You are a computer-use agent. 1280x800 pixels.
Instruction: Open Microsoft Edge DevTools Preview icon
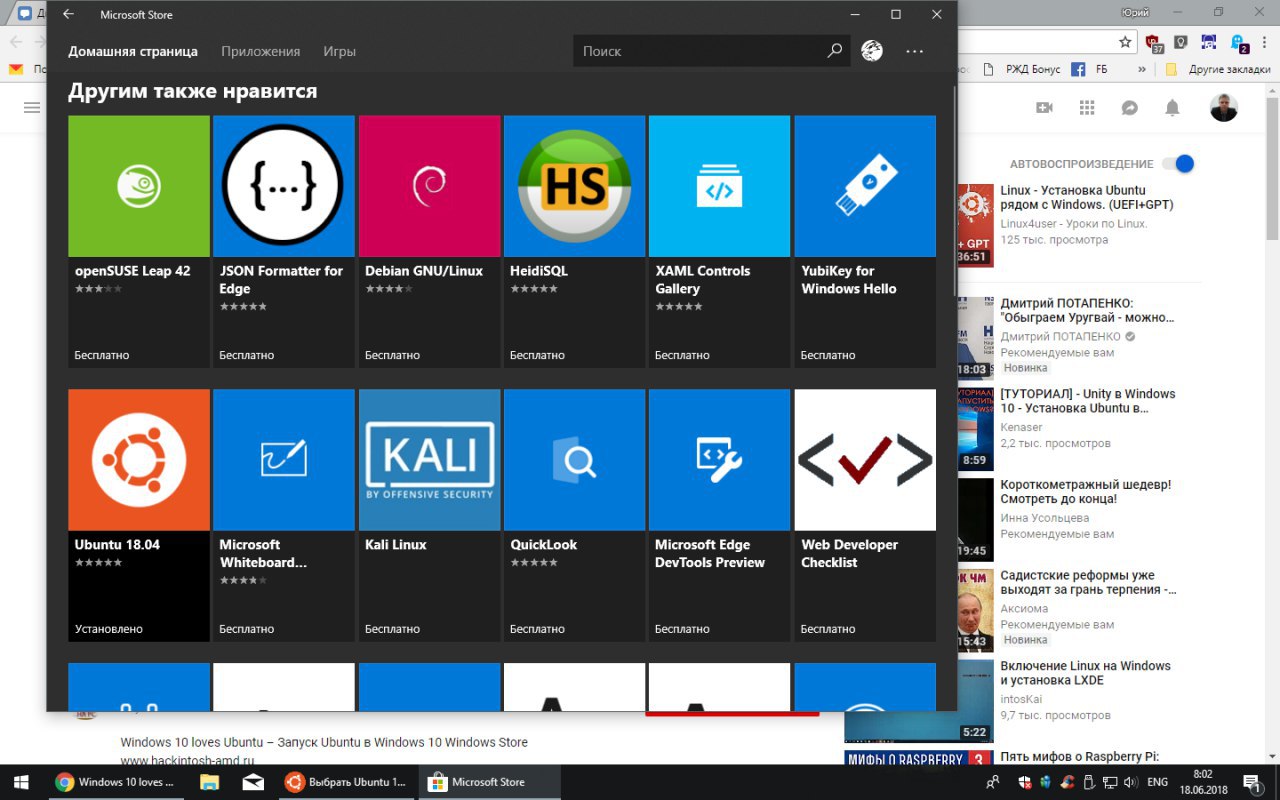[720, 460]
